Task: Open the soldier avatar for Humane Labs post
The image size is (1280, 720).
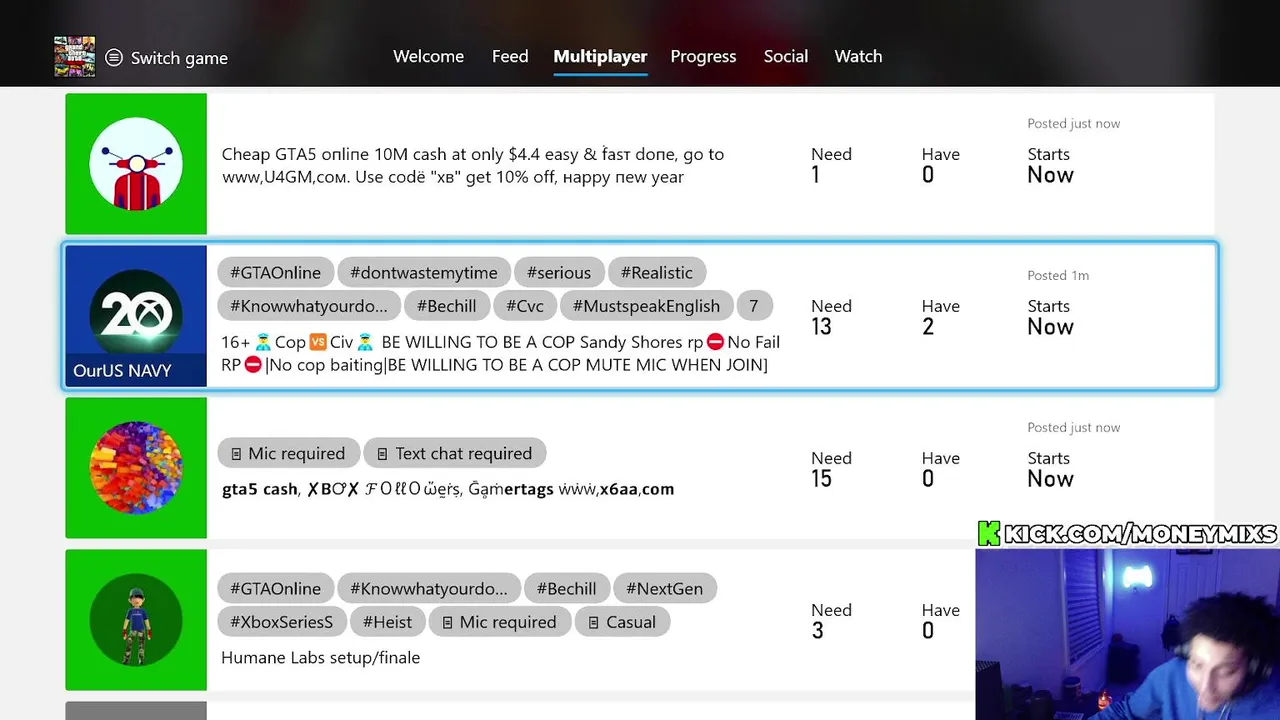Action: pyautogui.click(x=136, y=620)
